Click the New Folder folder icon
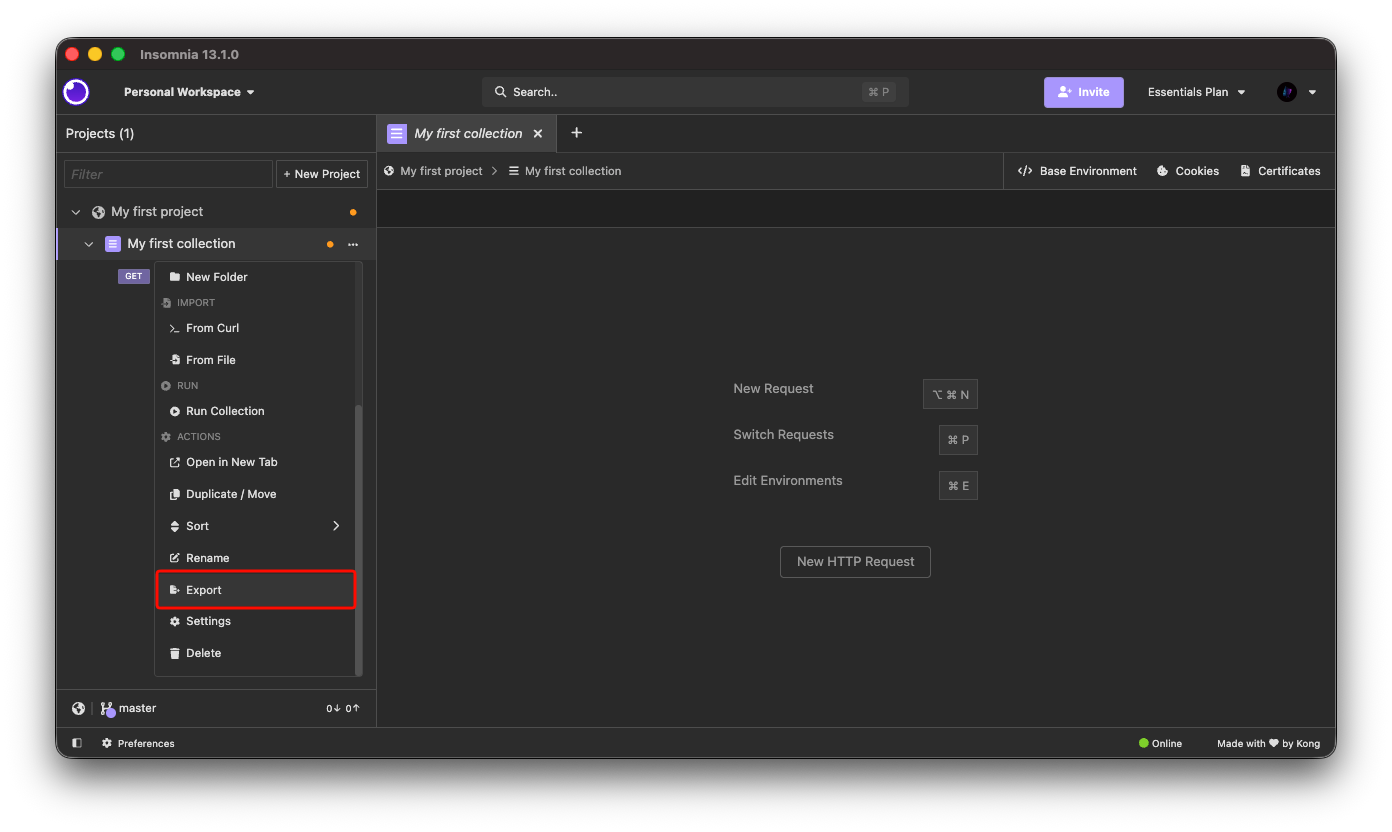 coord(175,277)
